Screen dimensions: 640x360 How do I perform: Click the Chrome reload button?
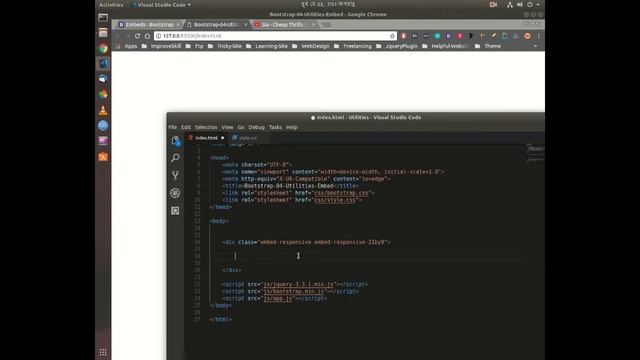pyautogui.click(x=138, y=36)
